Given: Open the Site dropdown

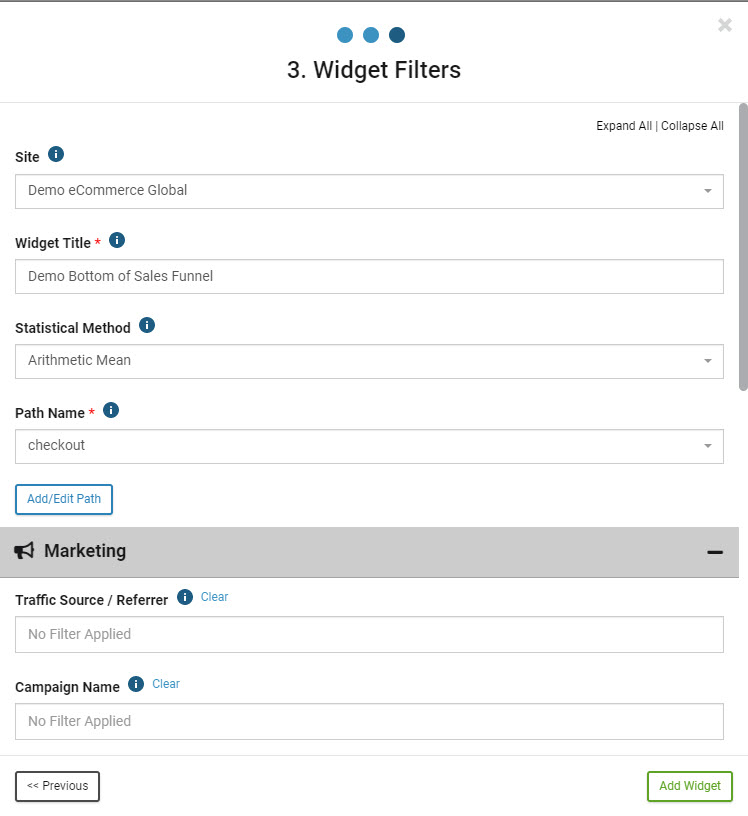Looking at the screenshot, I should (369, 191).
